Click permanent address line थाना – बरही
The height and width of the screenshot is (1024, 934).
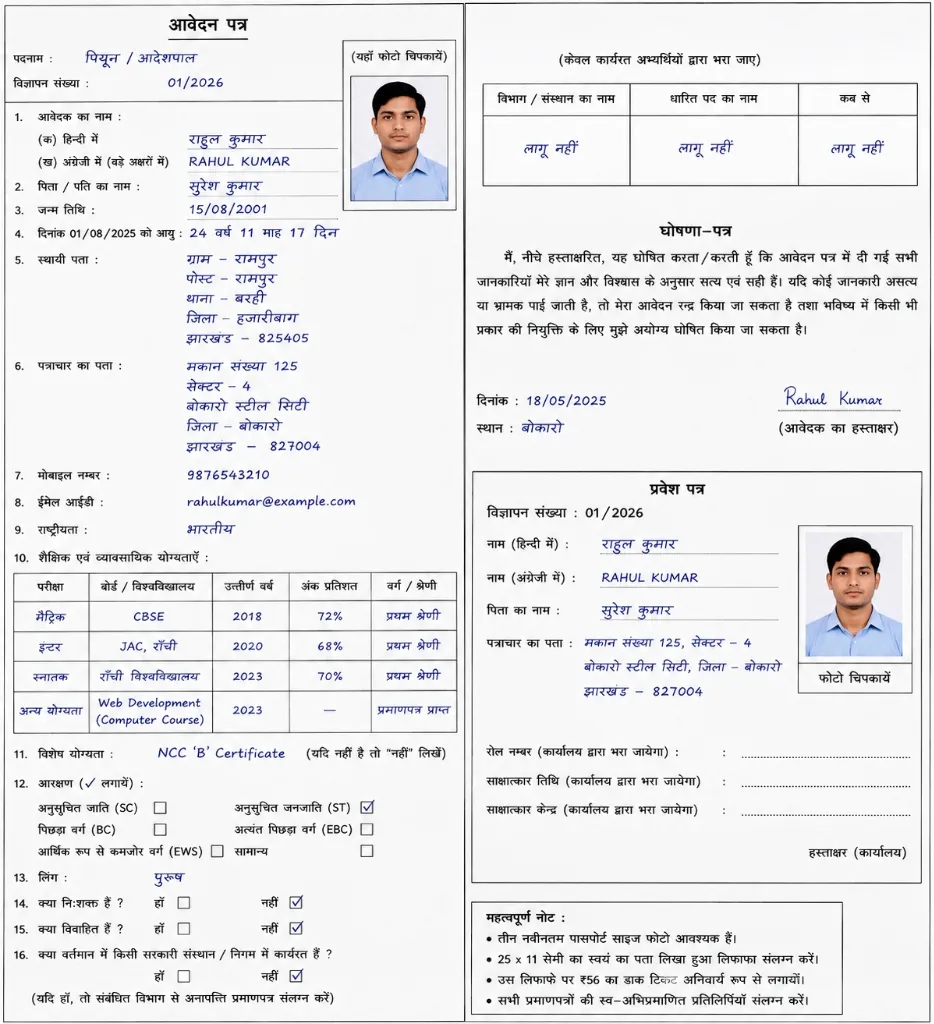pos(226,298)
